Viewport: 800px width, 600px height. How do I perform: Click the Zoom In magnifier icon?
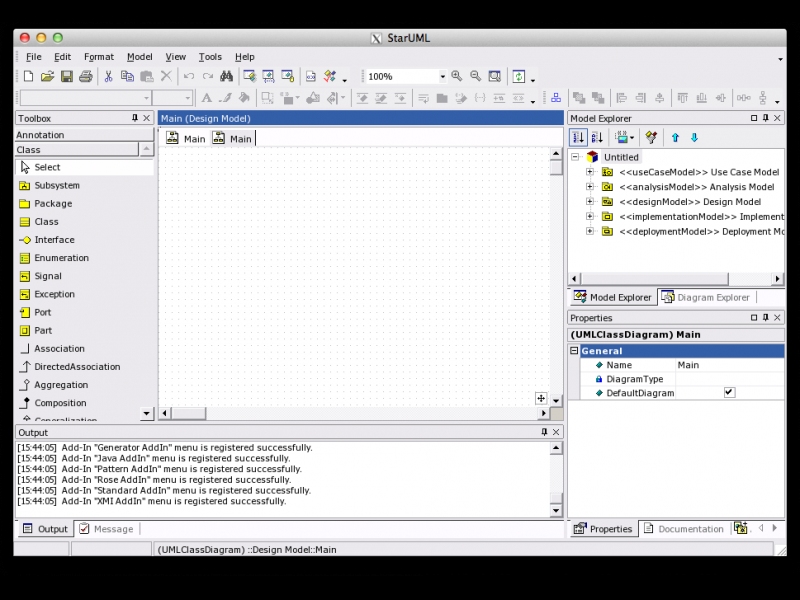point(457,77)
